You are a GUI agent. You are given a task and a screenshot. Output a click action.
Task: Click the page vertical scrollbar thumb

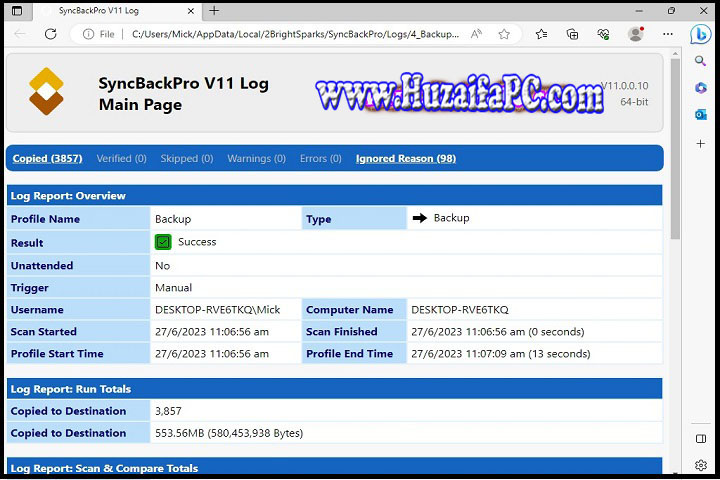(675, 149)
